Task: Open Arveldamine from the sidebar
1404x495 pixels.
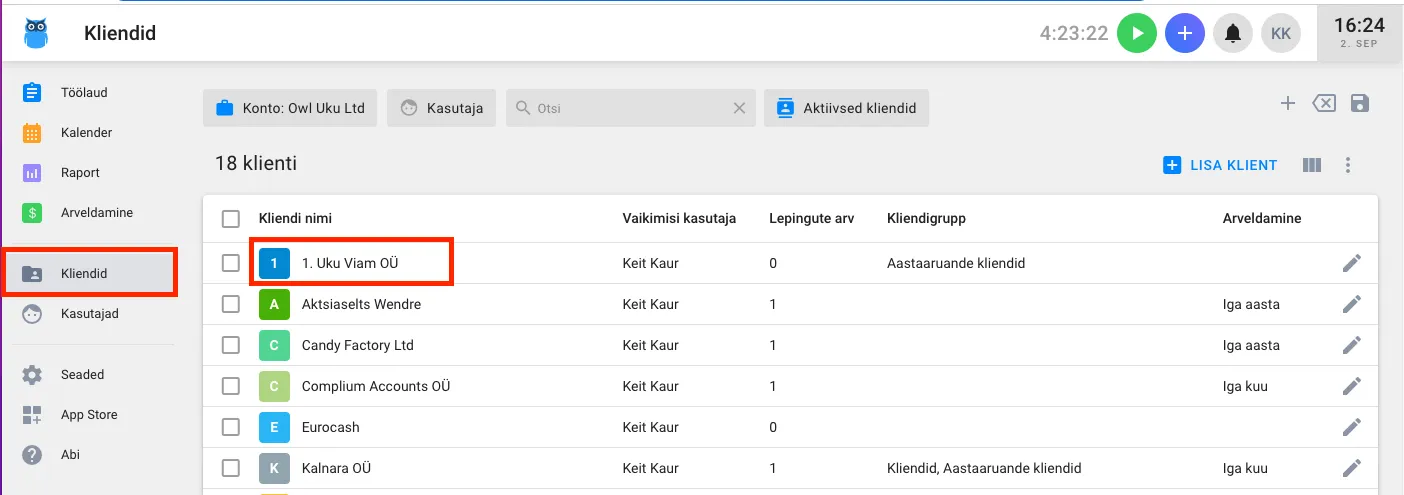Action: pyautogui.click(x=96, y=213)
